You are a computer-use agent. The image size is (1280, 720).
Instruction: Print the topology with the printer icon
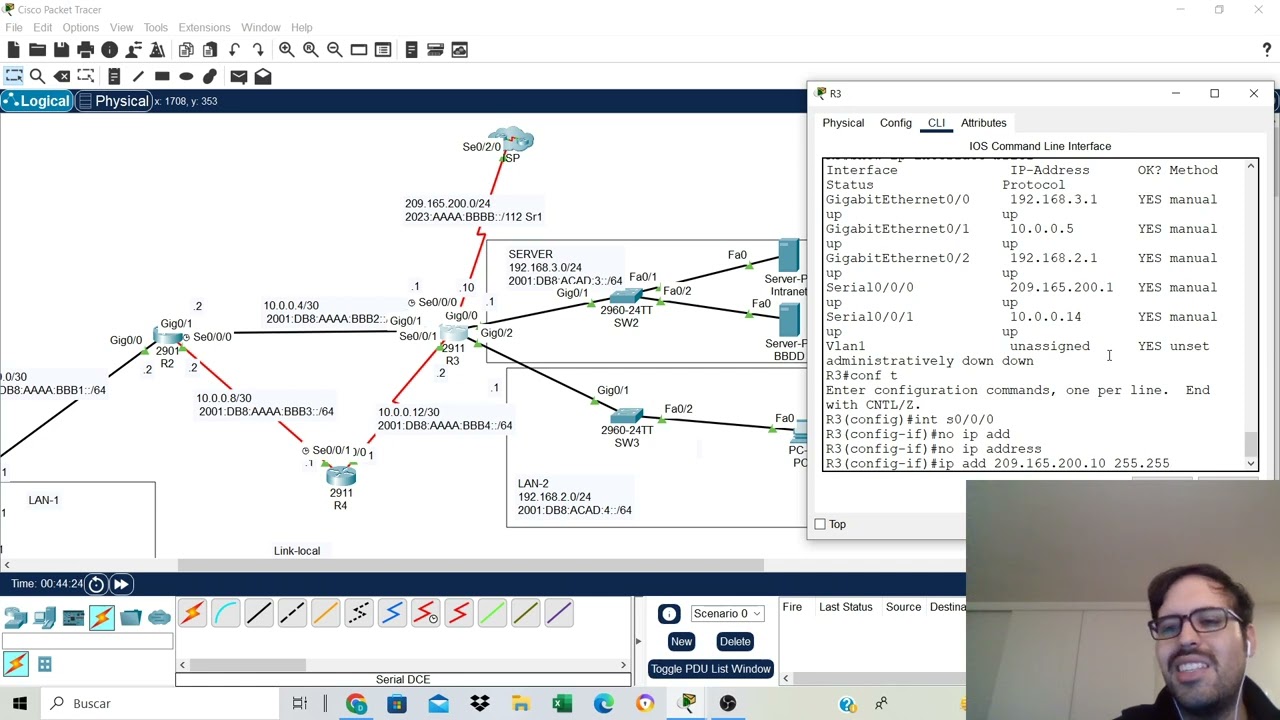(85, 50)
